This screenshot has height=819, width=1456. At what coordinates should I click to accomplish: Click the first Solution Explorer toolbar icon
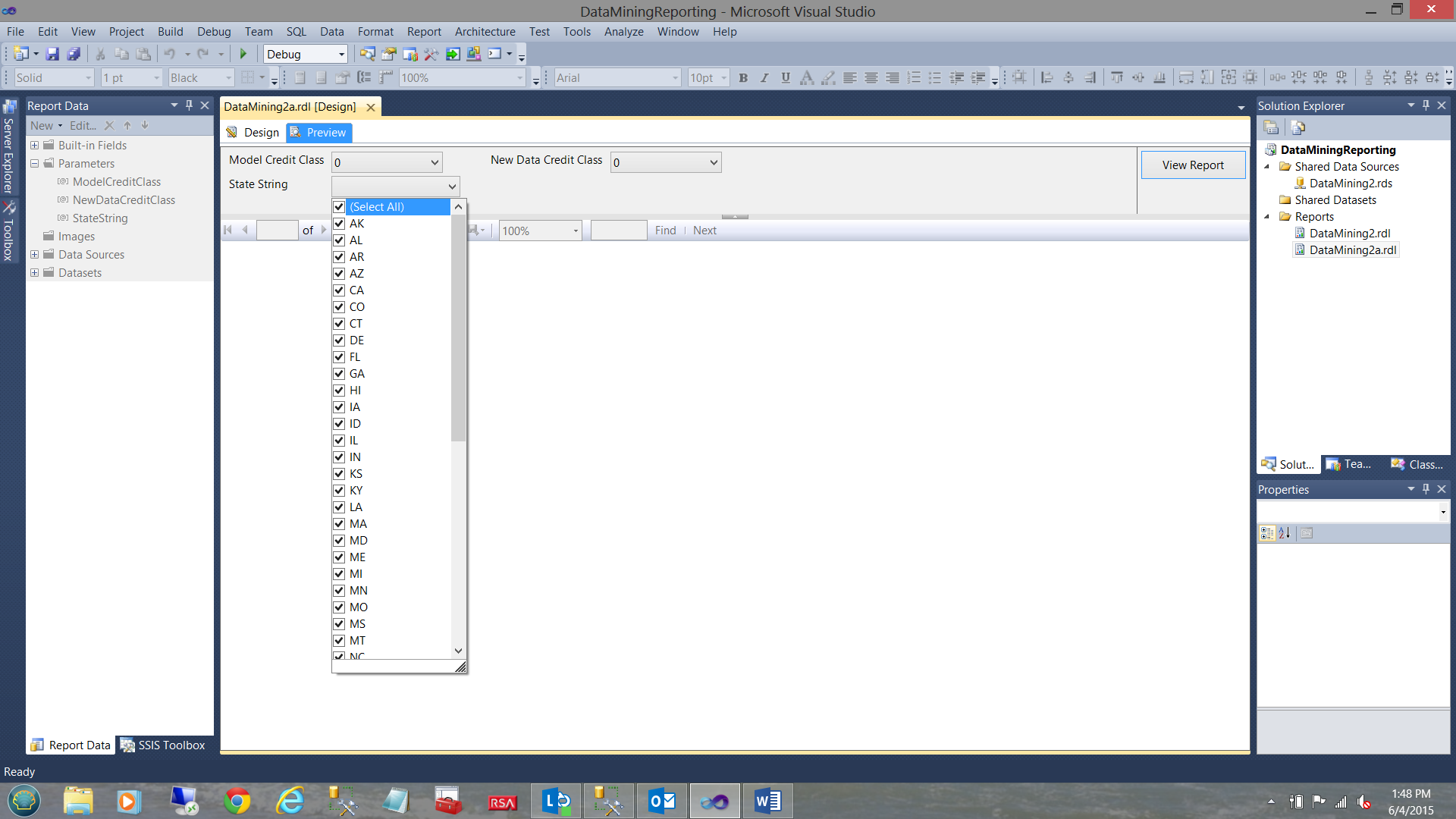1272,127
